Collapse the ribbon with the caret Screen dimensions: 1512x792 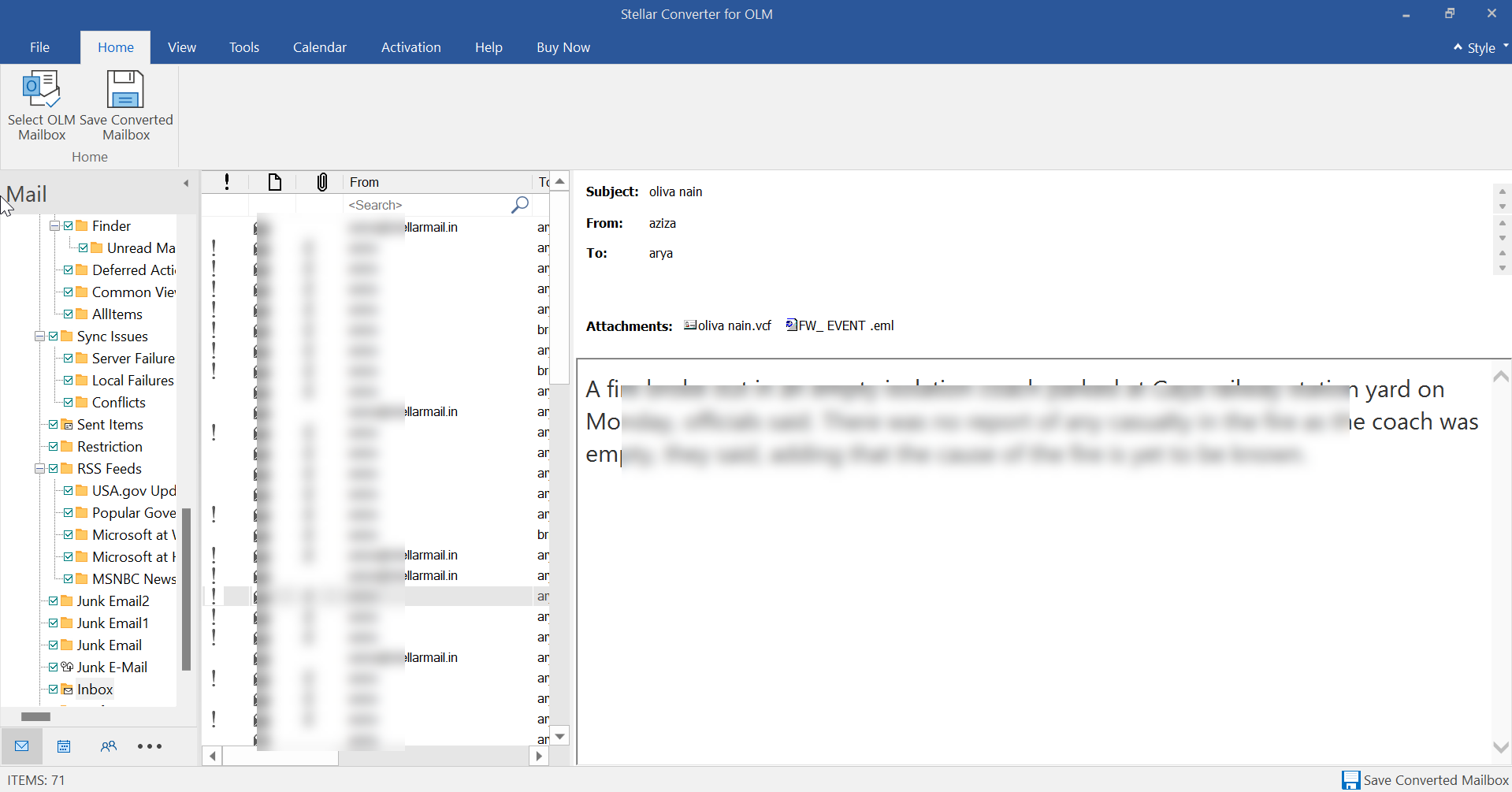(x=1458, y=47)
